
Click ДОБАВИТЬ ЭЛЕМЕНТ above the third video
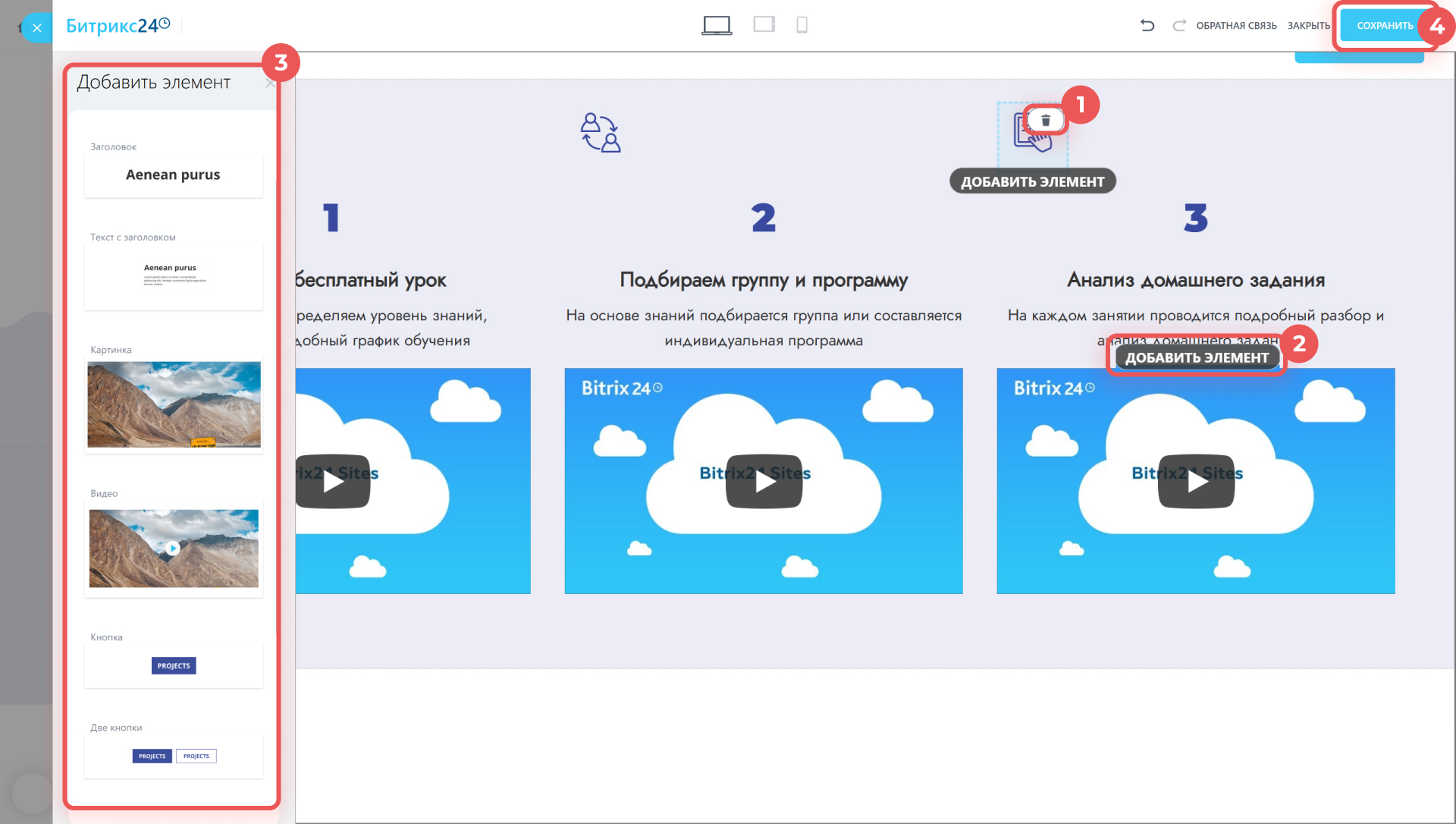tap(1197, 357)
